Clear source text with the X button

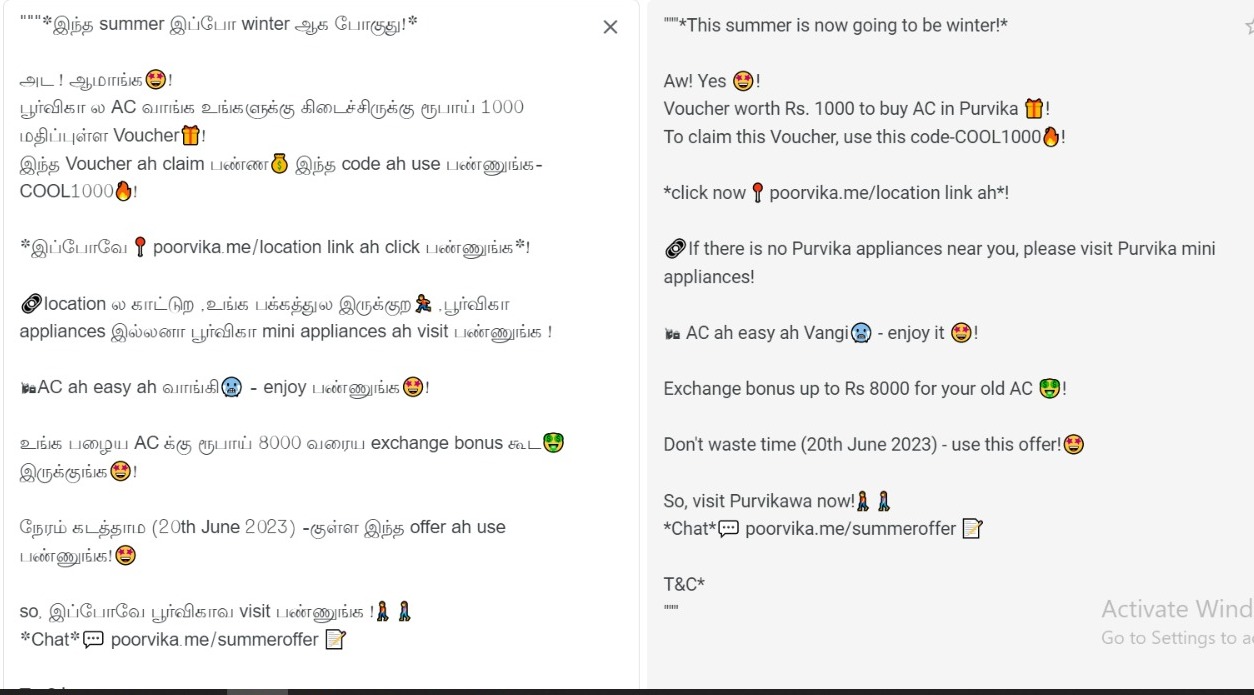[610, 28]
